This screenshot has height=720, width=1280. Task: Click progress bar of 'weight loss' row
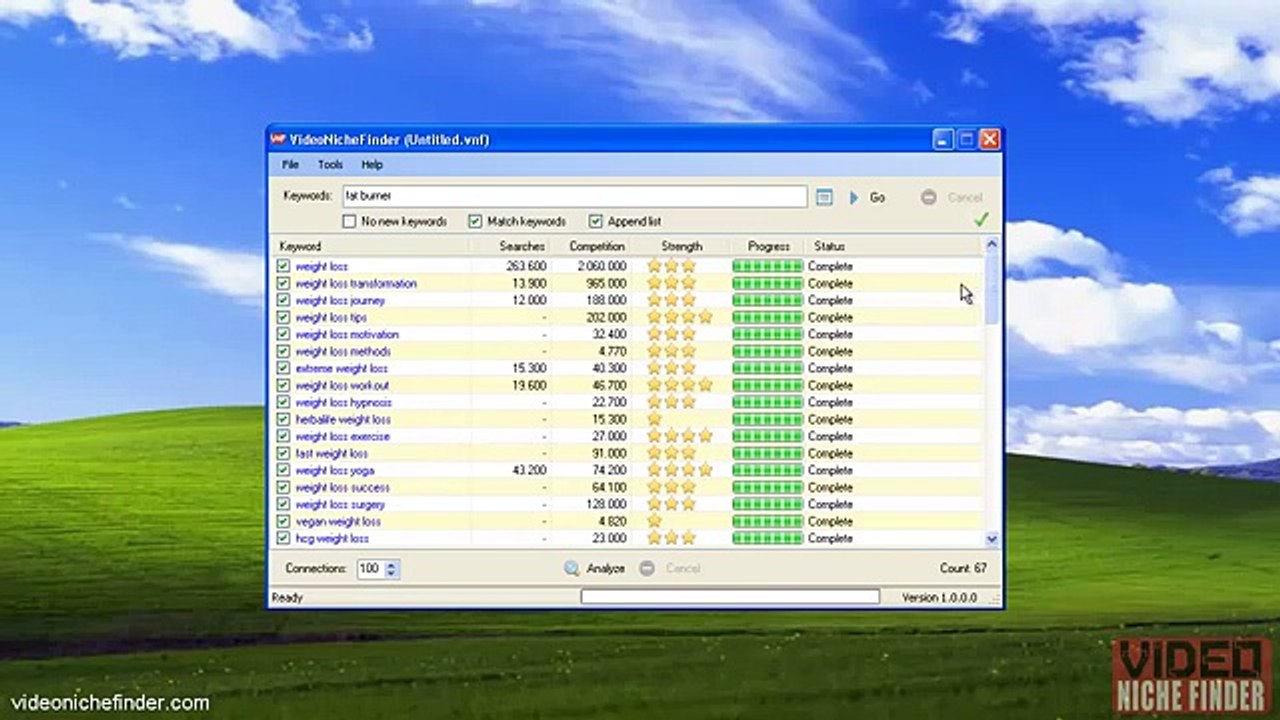tap(767, 266)
